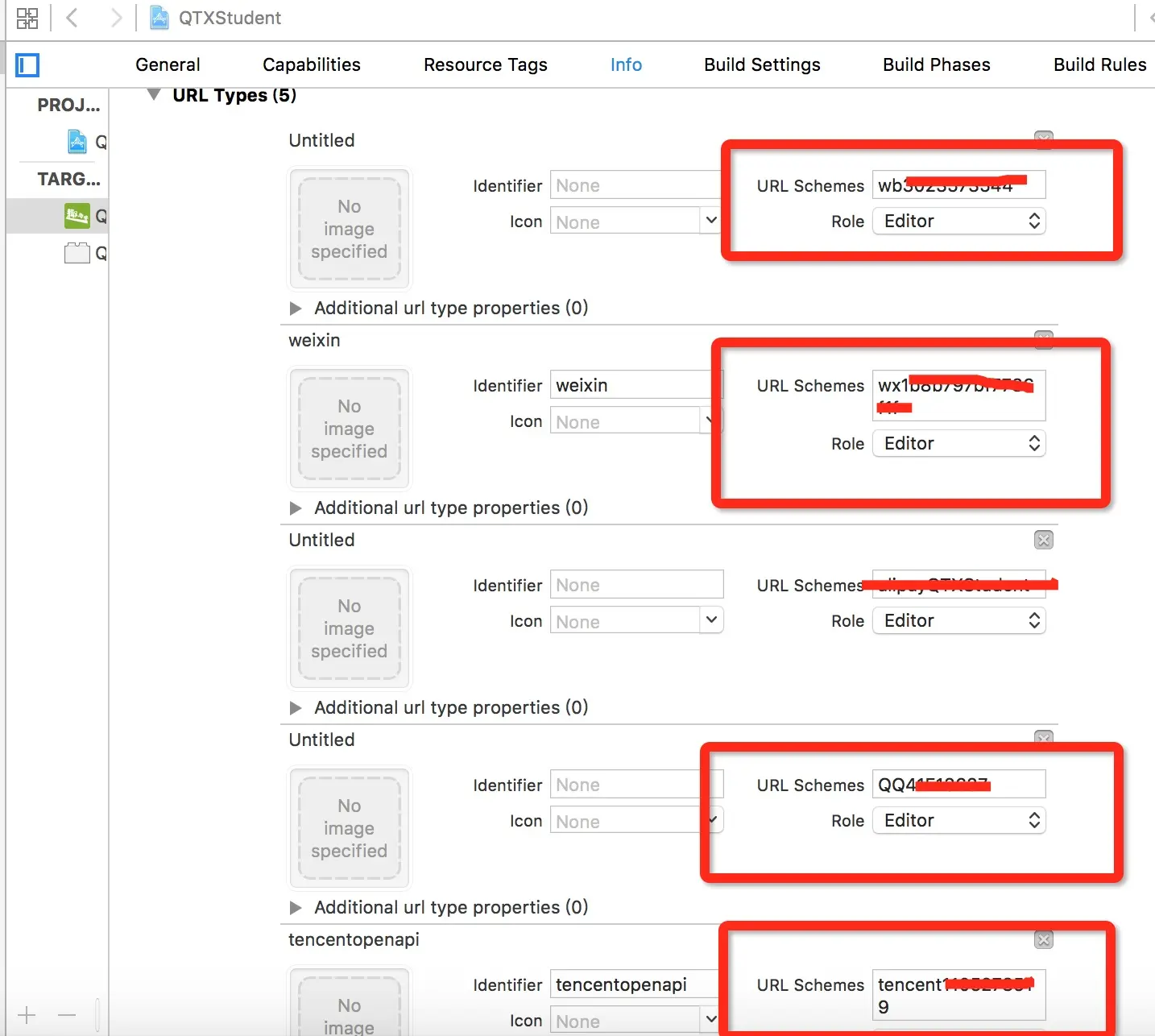This screenshot has height=1036, width=1155.
Task: Edit the weixin Identifier field
Action: (x=636, y=385)
